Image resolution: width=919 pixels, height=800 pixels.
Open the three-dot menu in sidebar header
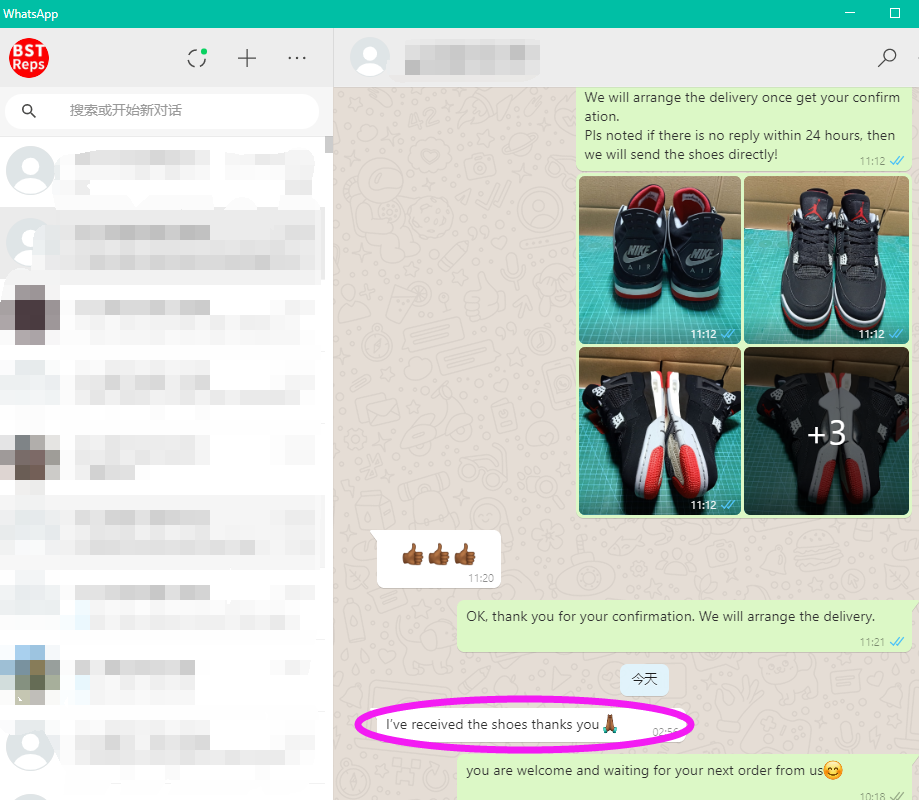(297, 58)
